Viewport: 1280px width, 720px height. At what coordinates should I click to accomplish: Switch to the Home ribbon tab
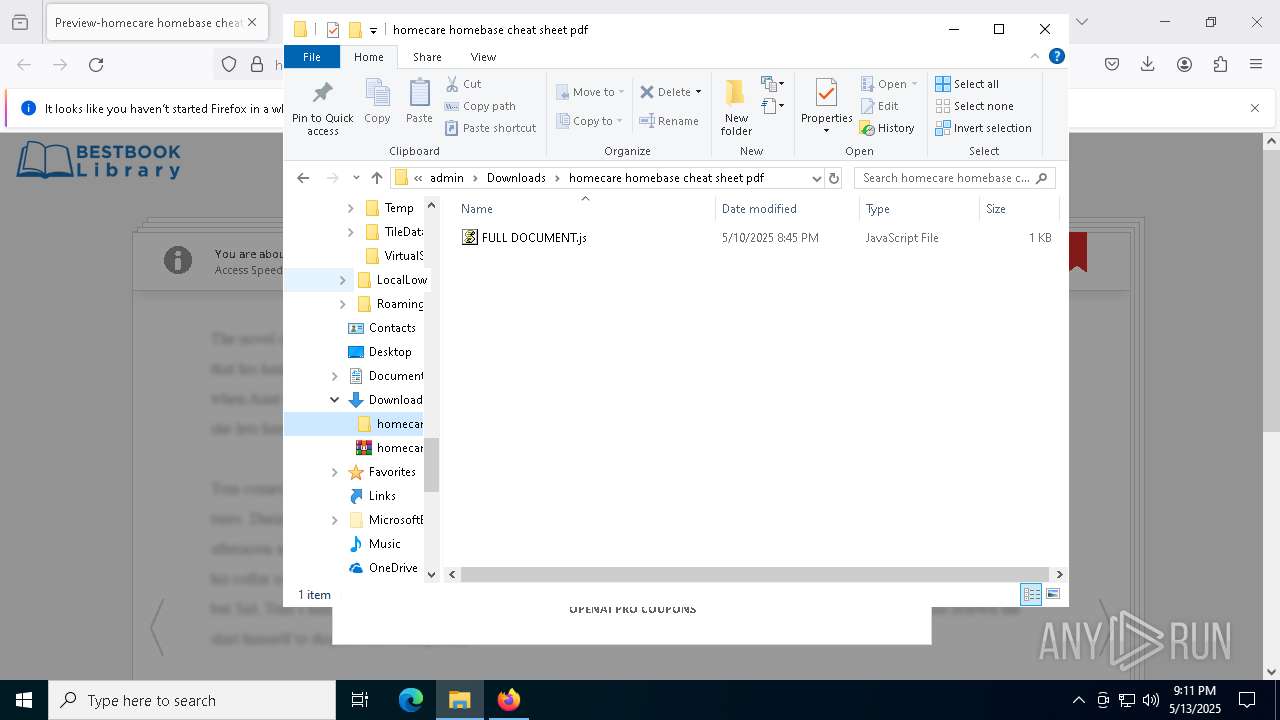(368, 57)
